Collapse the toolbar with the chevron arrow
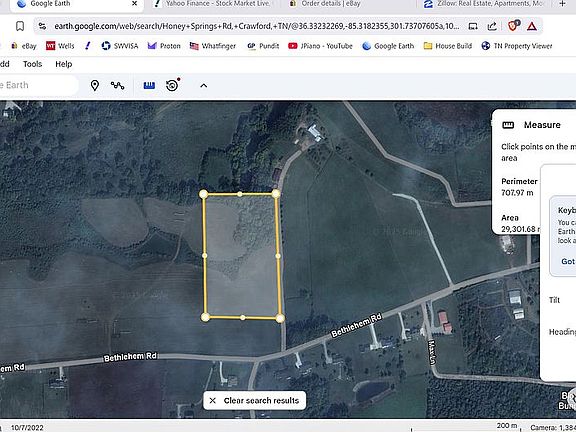This screenshot has height=432, width=576. (x=204, y=86)
